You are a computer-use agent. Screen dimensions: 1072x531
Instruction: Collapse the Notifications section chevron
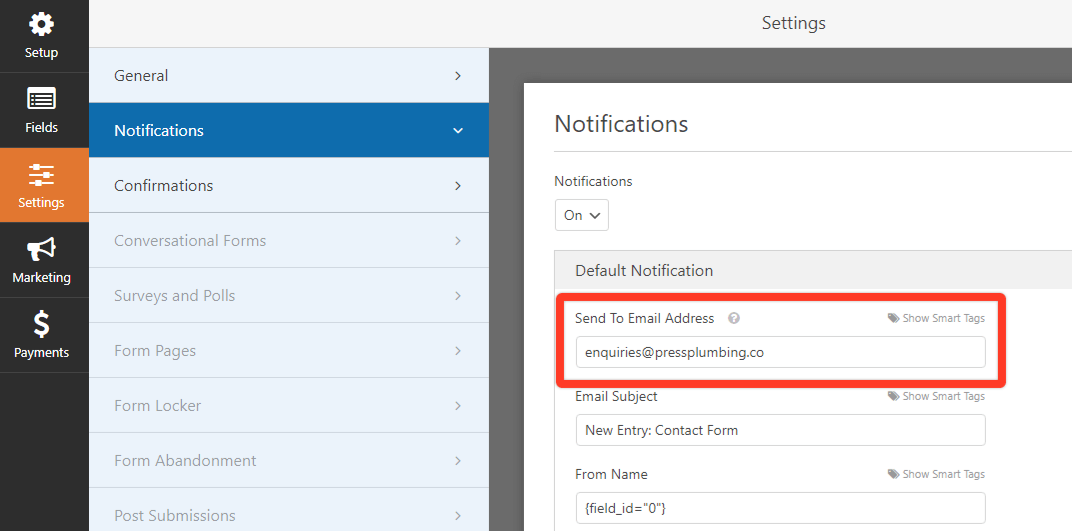pos(458,131)
